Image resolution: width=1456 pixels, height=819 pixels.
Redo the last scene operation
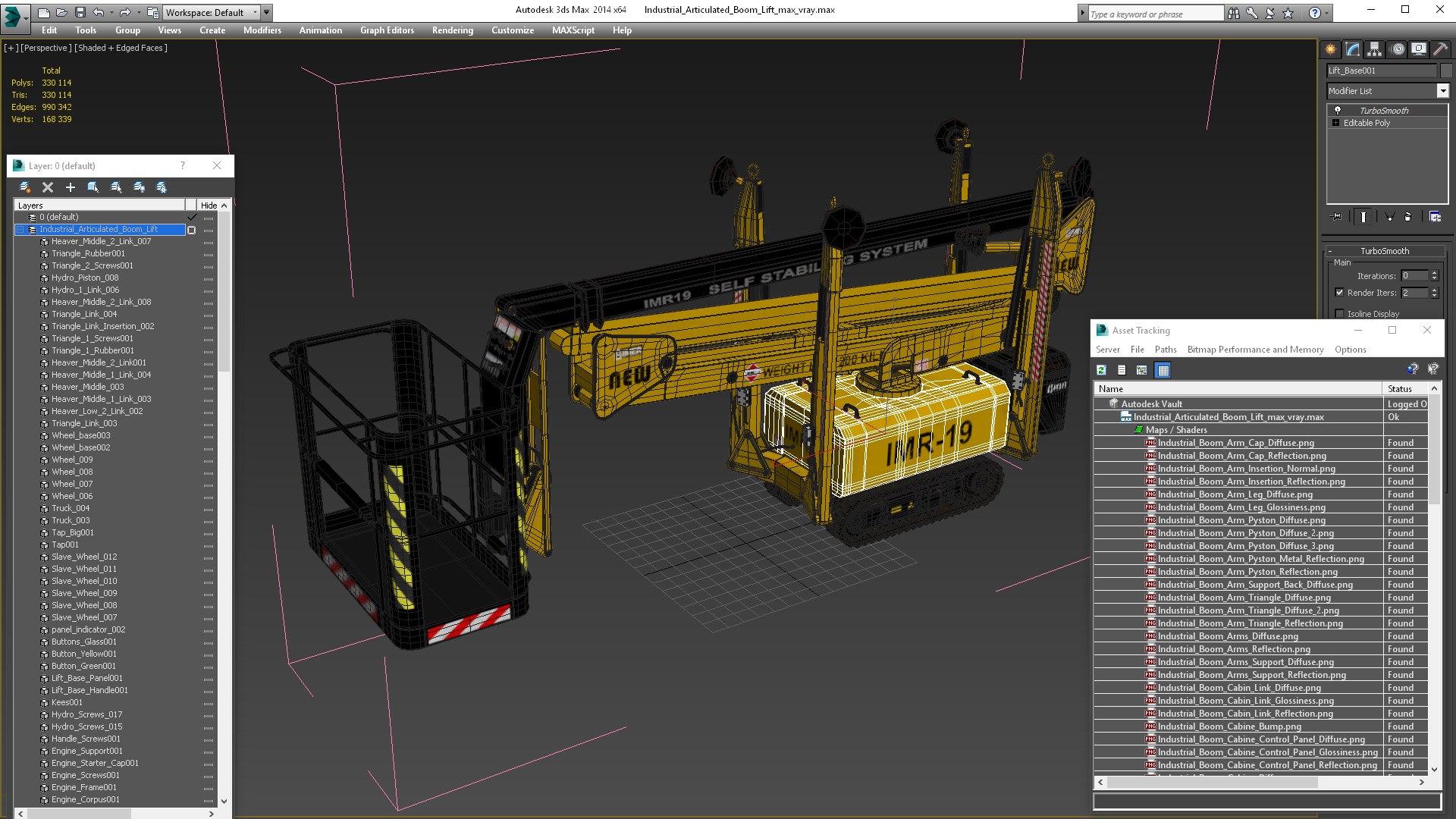pos(124,12)
